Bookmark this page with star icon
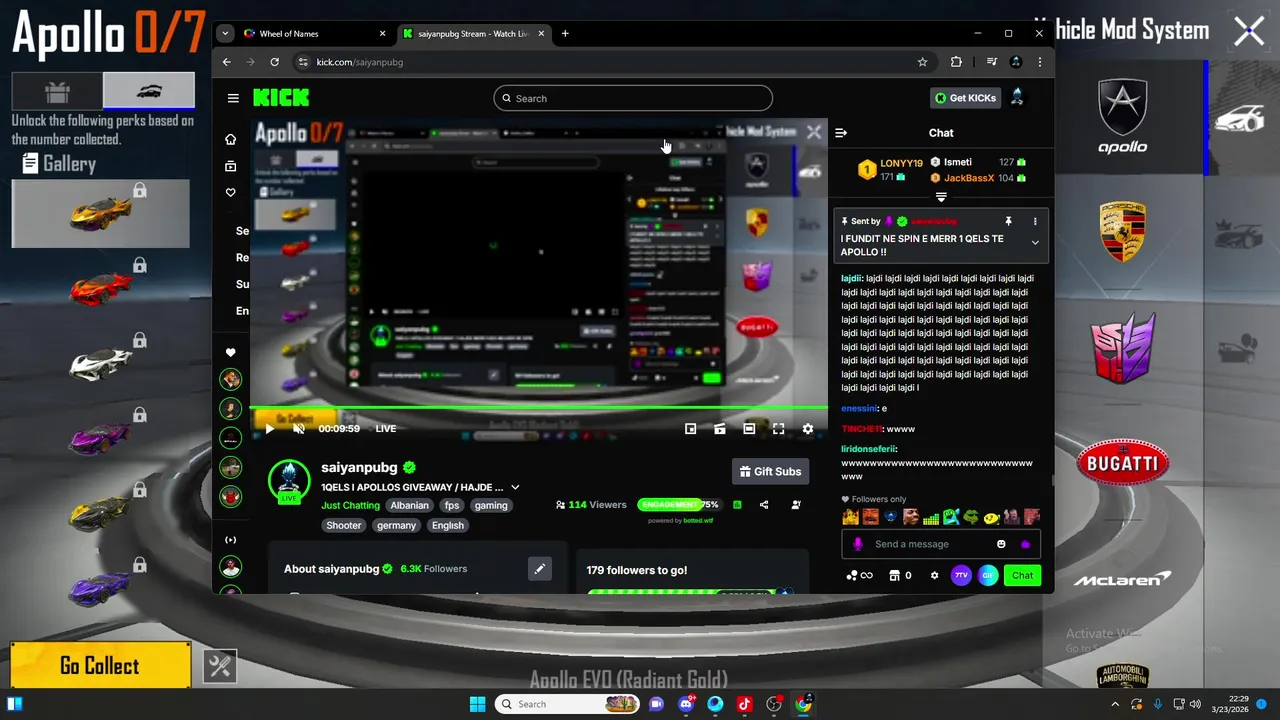1280x720 pixels. pos(922,62)
